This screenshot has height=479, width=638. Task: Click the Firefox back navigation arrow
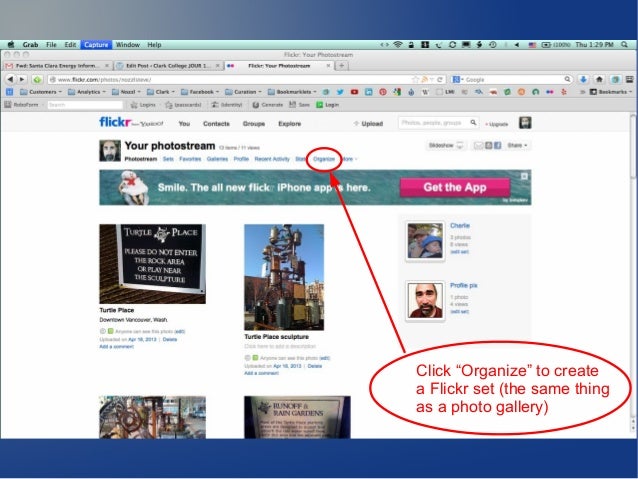[10, 79]
